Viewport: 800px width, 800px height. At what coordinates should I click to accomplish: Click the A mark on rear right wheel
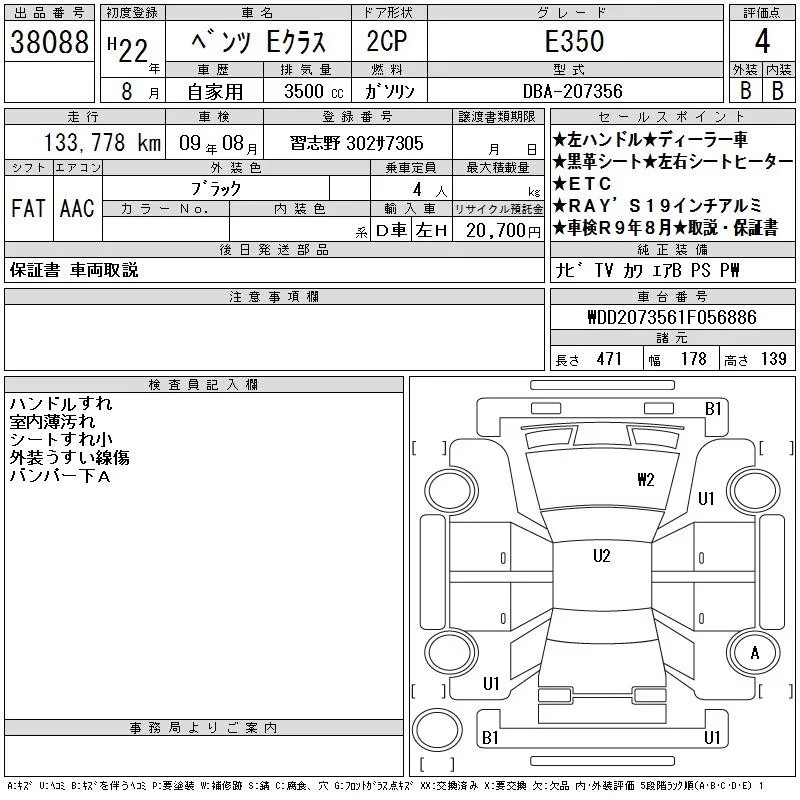click(755, 653)
